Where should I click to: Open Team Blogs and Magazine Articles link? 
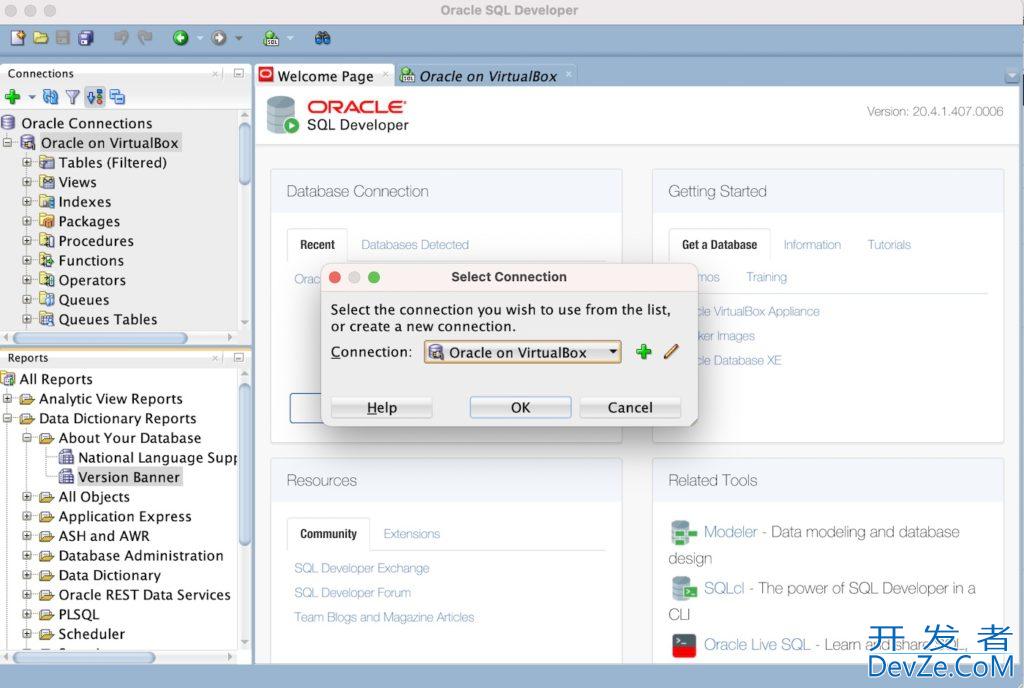pyautogui.click(x=384, y=617)
